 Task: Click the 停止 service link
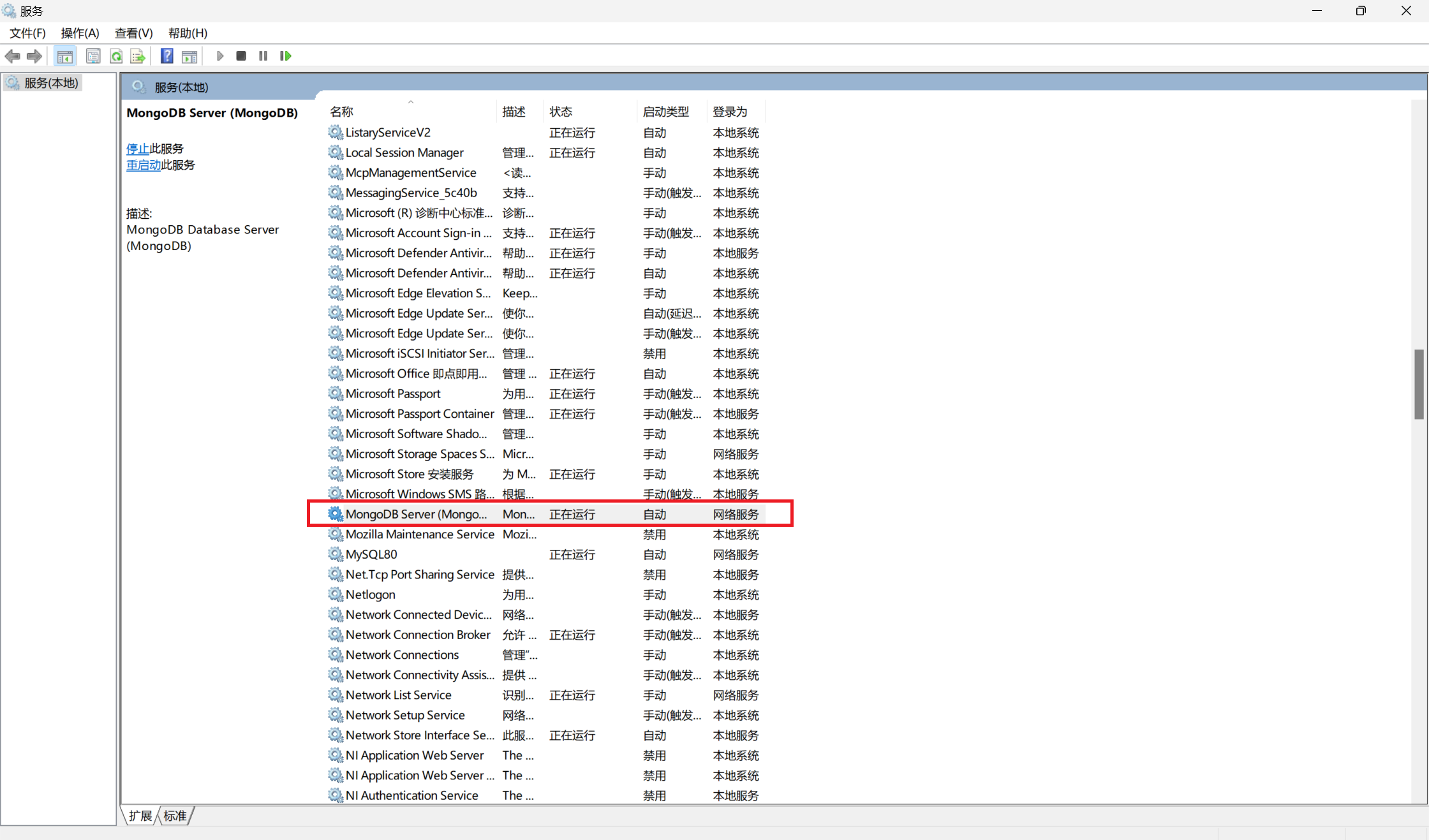[x=137, y=149]
